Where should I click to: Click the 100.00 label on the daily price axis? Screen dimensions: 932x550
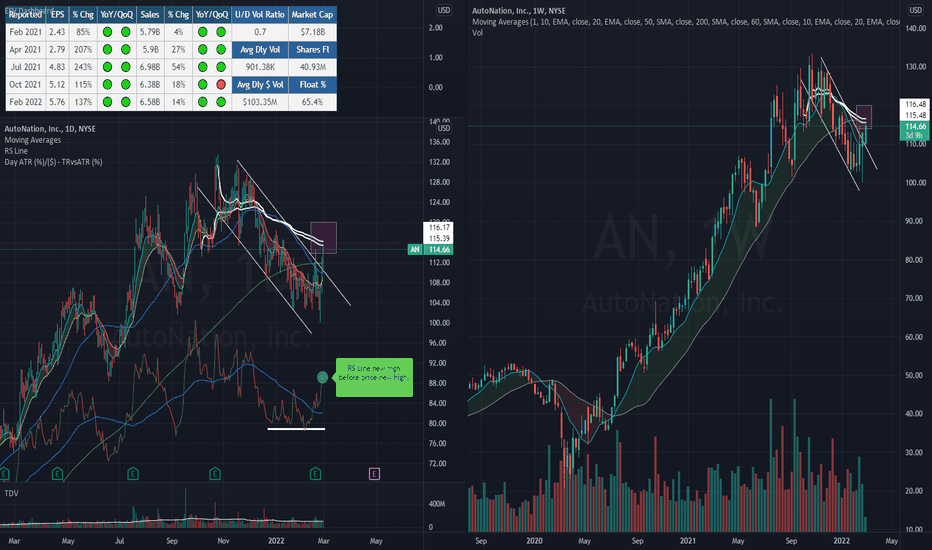tap(439, 323)
